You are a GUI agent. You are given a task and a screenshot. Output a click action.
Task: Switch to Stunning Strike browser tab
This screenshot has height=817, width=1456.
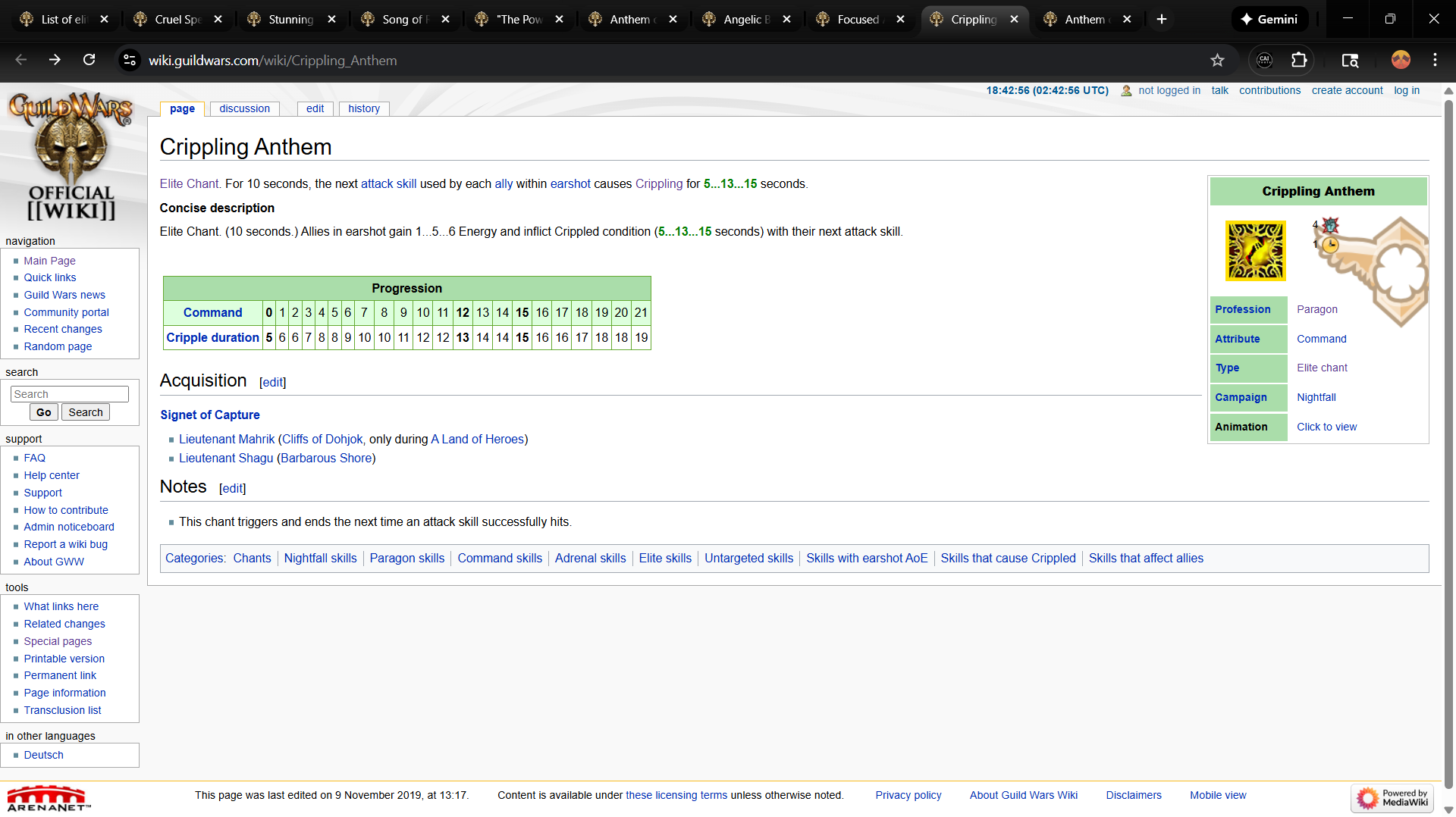click(x=291, y=19)
